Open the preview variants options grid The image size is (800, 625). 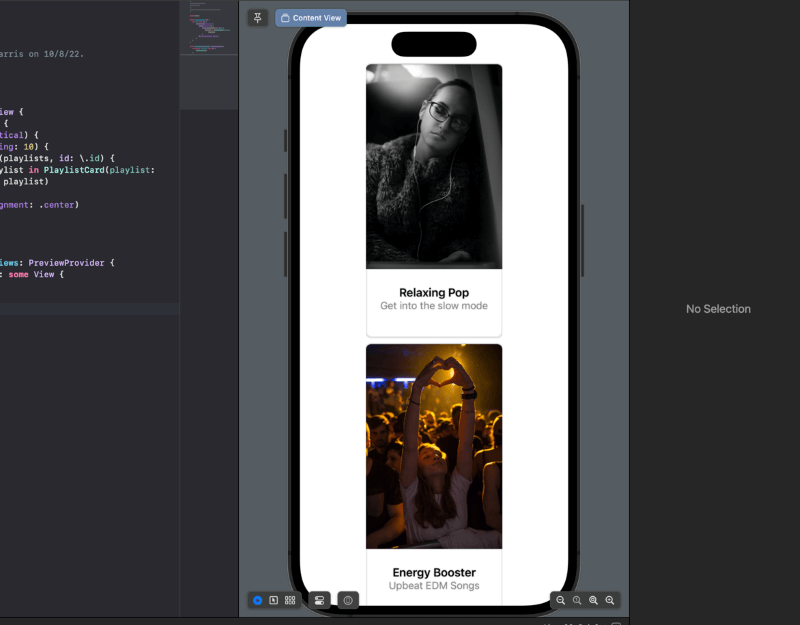point(289,600)
